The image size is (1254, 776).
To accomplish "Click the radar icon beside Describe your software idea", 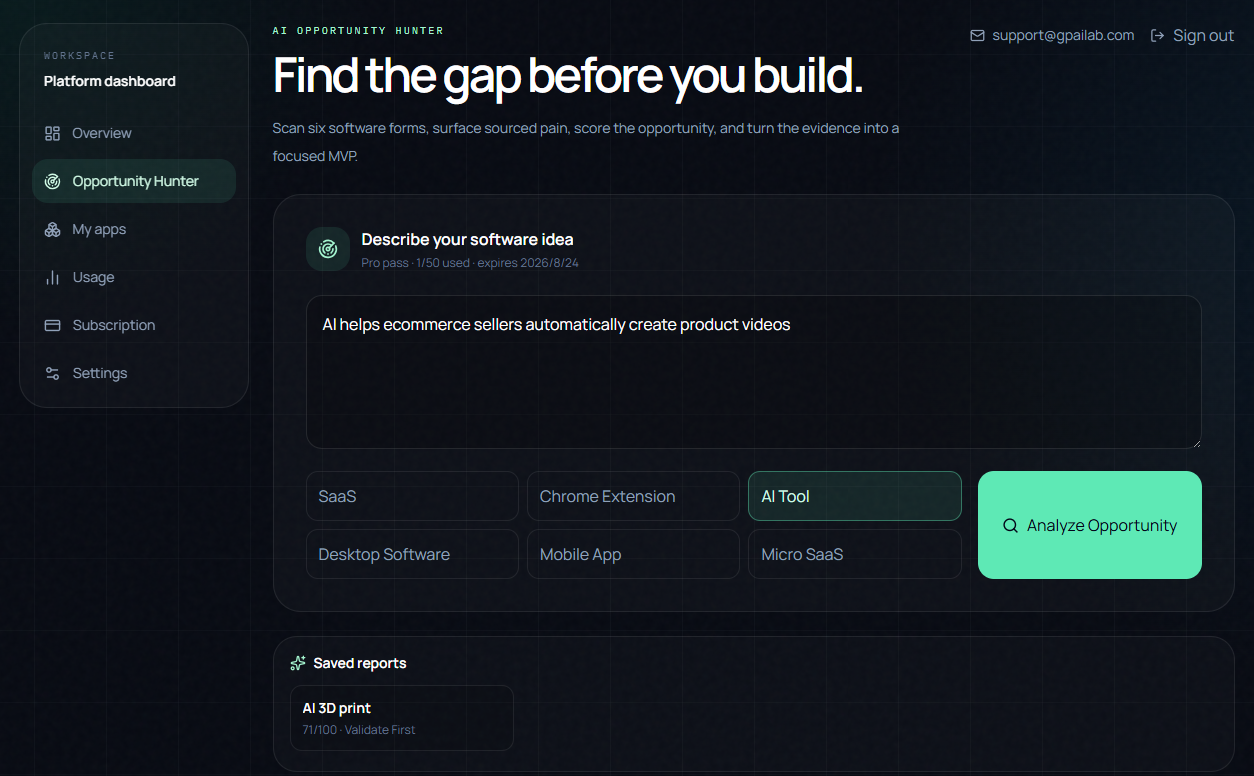I will pos(327,248).
